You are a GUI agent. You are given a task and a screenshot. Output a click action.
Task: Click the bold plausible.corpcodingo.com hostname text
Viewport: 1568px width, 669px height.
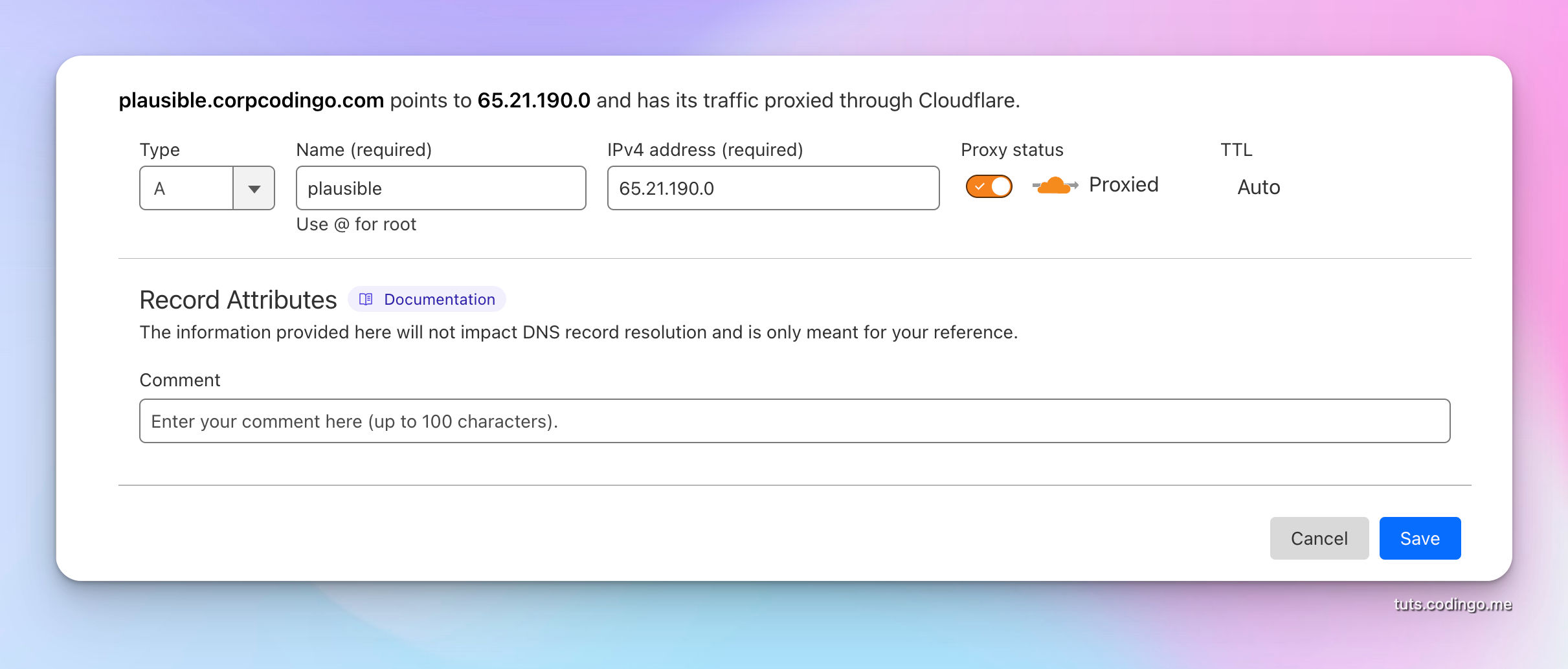coord(251,101)
